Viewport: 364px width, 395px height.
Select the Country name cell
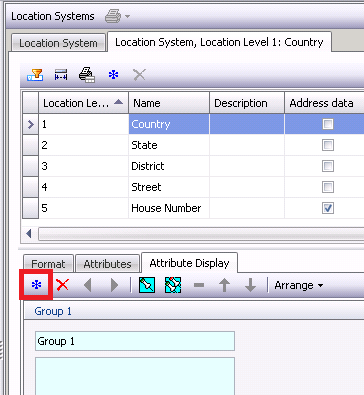click(x=169, y=124)
